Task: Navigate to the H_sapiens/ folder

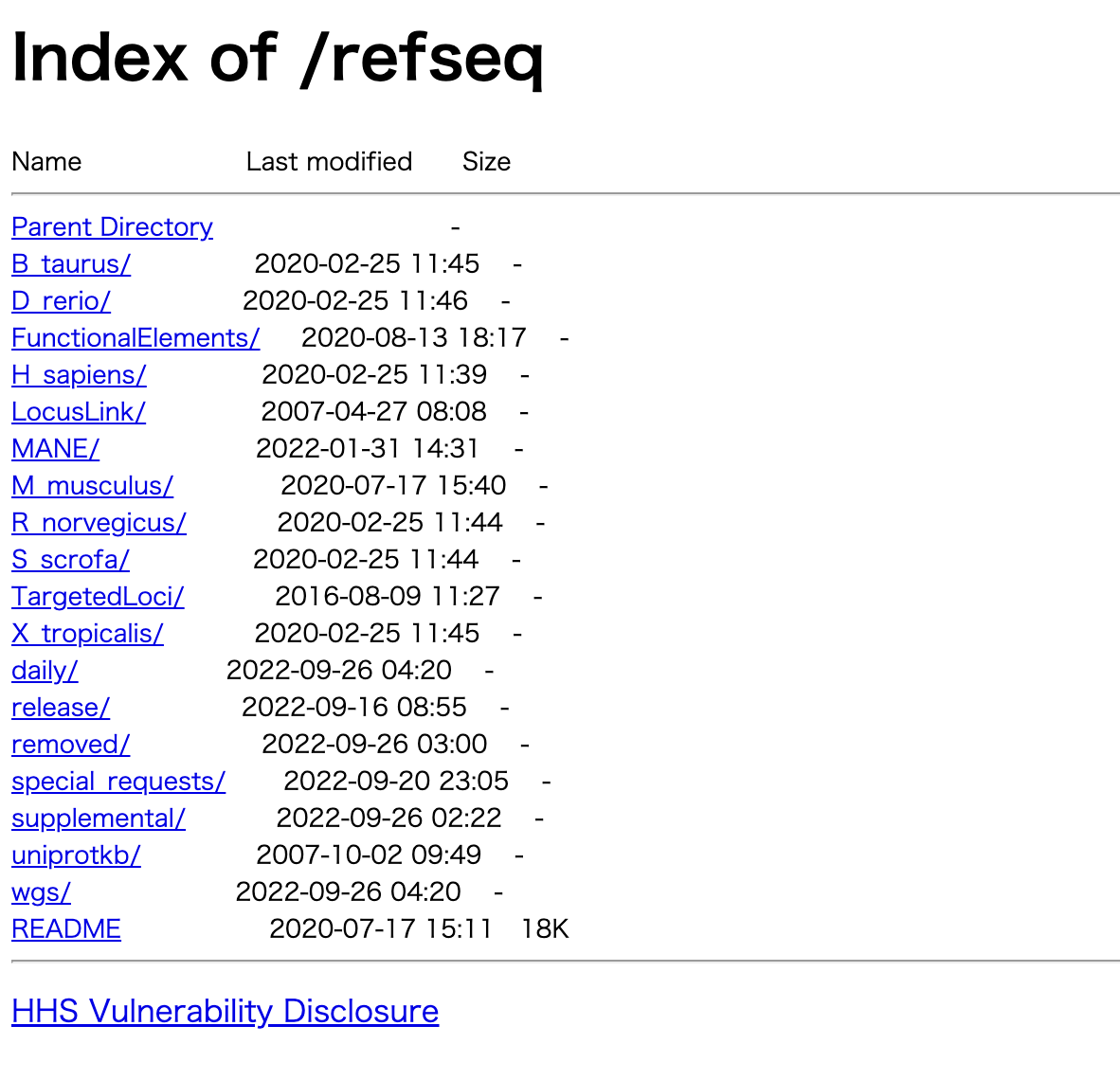Action: click(x=80, y=375)
